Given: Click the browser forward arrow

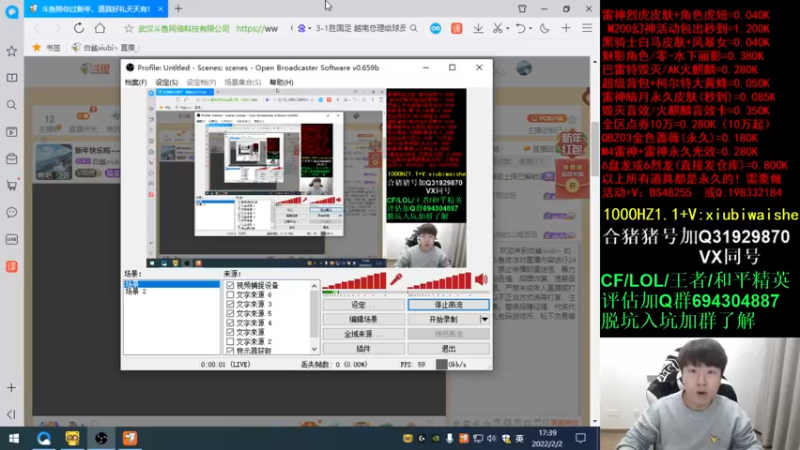Looking at the screenshot, I should tap(57, 28).
